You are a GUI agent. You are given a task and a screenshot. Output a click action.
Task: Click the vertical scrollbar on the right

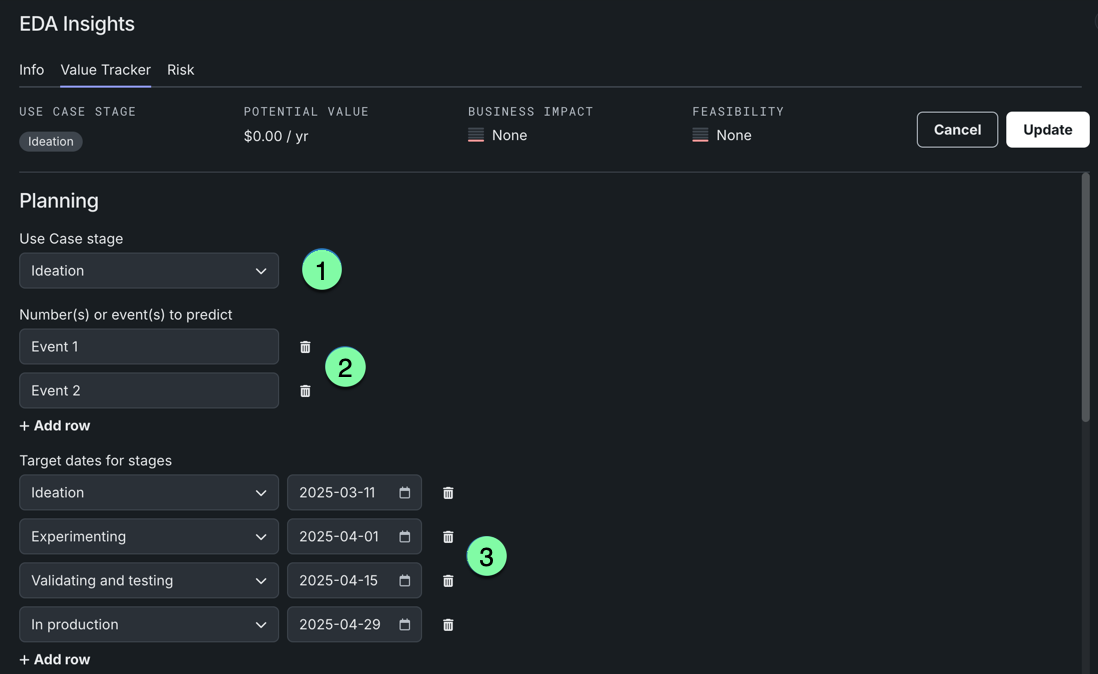pyautogui.click(x=1085, y=300)
